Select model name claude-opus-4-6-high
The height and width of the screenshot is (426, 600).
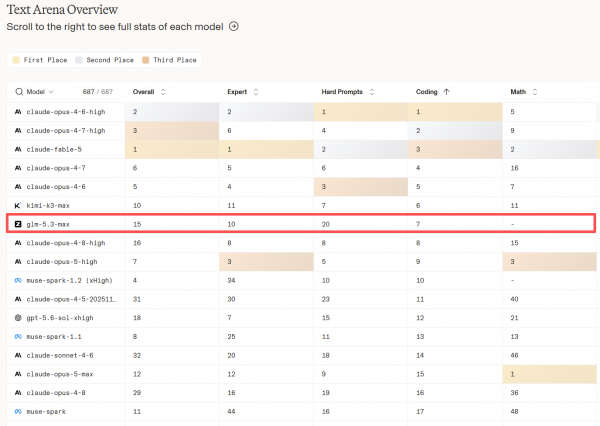(66, 112)
